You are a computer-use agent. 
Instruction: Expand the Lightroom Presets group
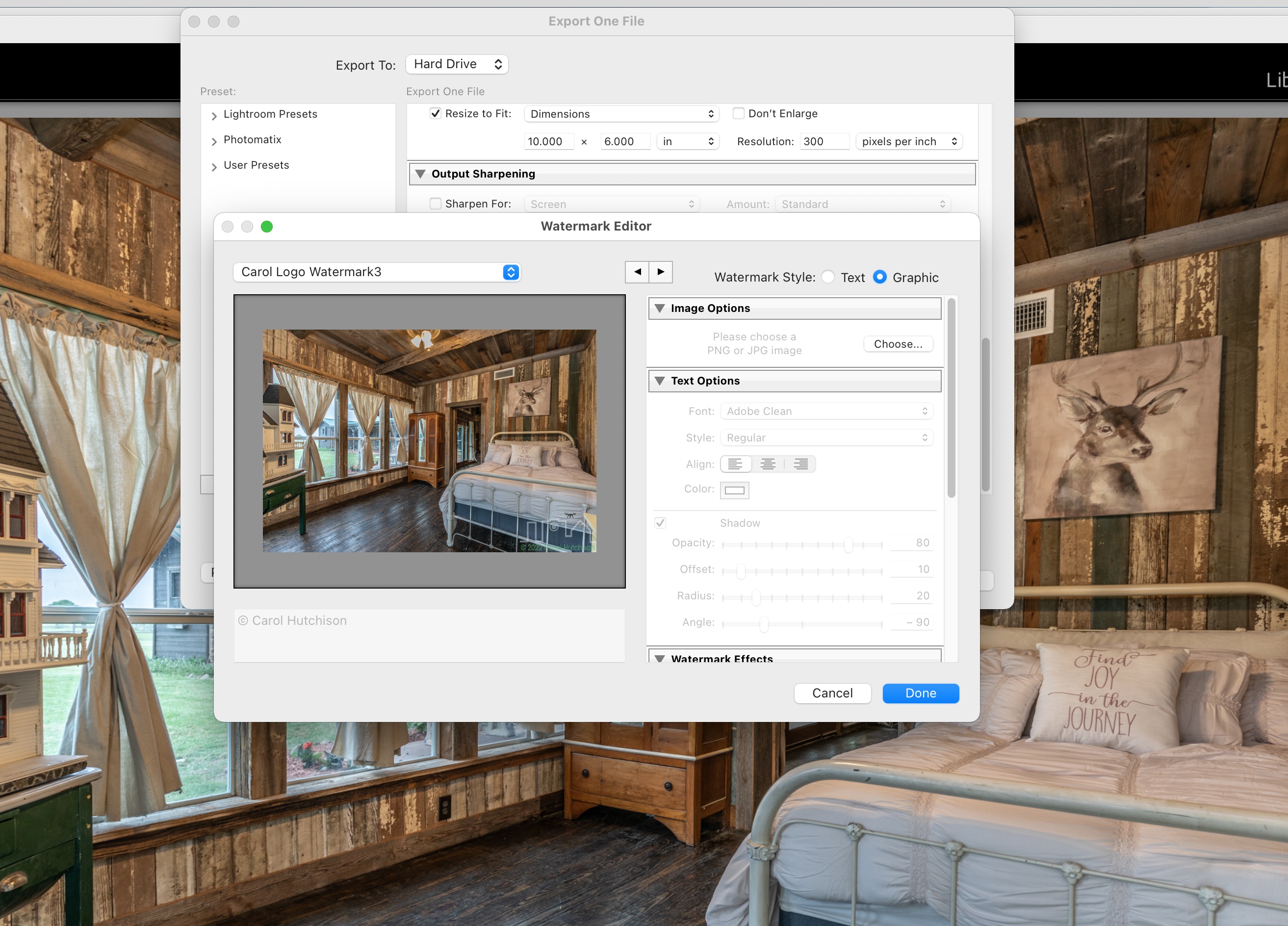[214, 115]
